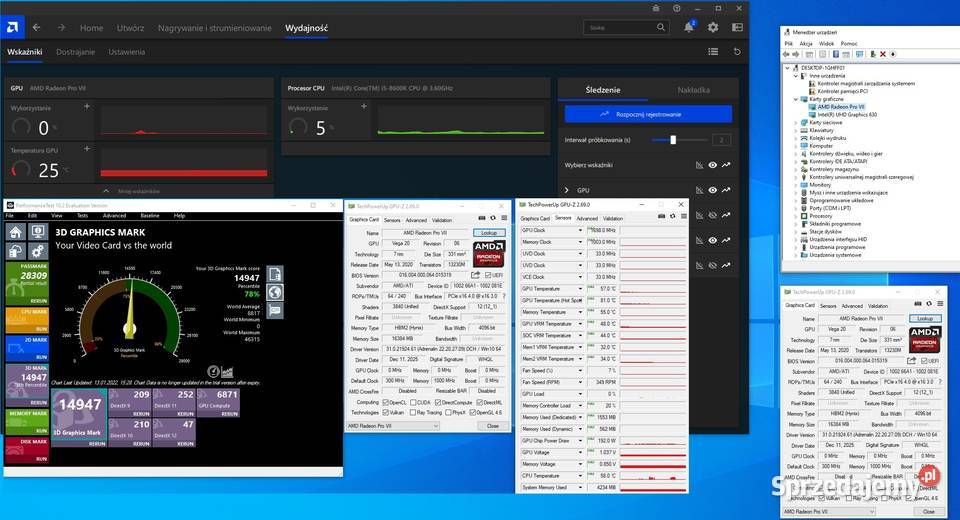Image resolution: width=960 pixels, height=520 pixels.
Task: Open Nagrywanie i strumieniowanie in AMD Software
Action: point(214,28)
